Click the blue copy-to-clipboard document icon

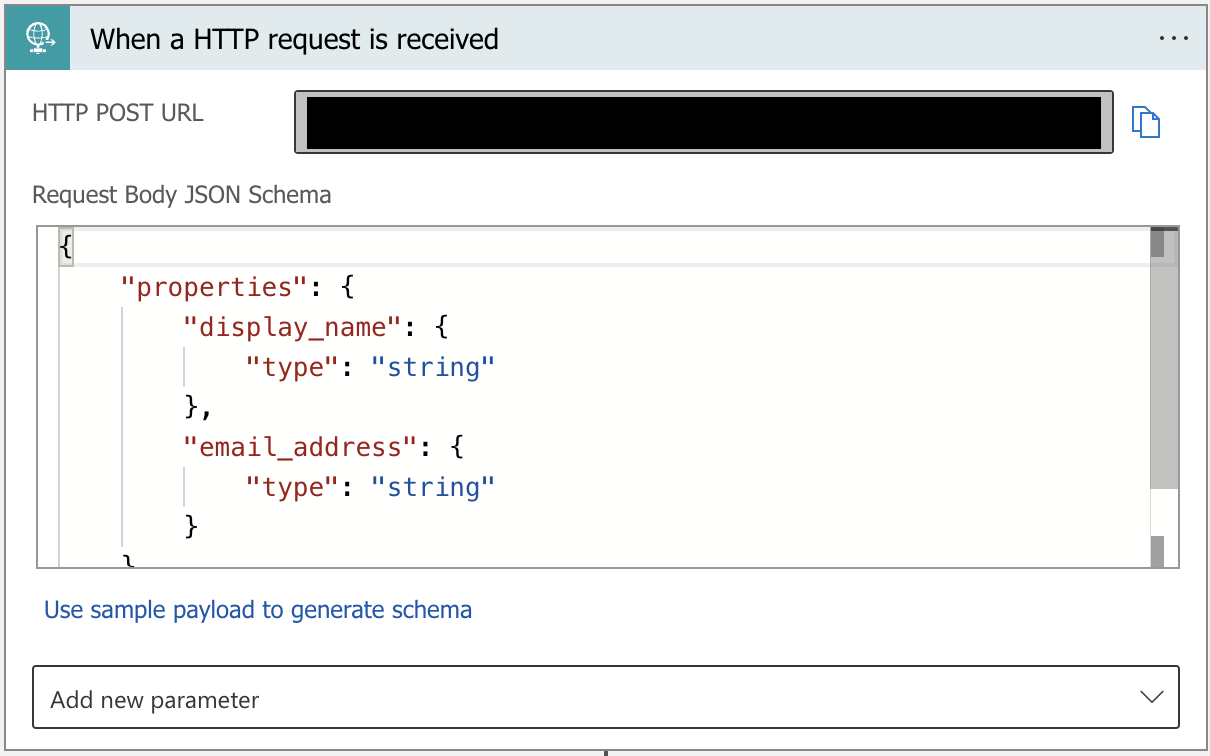[x=1148, y=121]
